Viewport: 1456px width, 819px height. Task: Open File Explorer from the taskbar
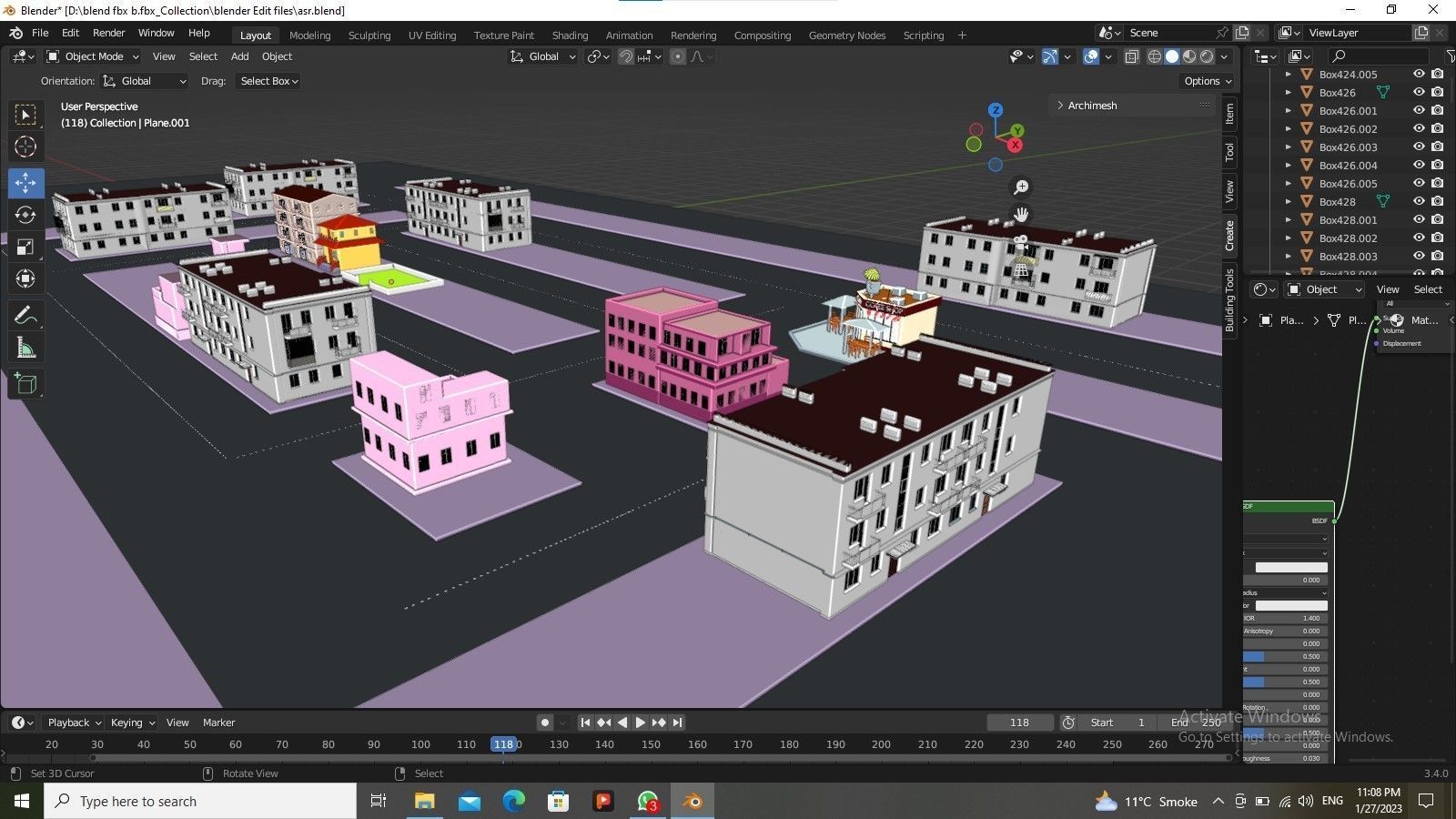click(424, 801)
